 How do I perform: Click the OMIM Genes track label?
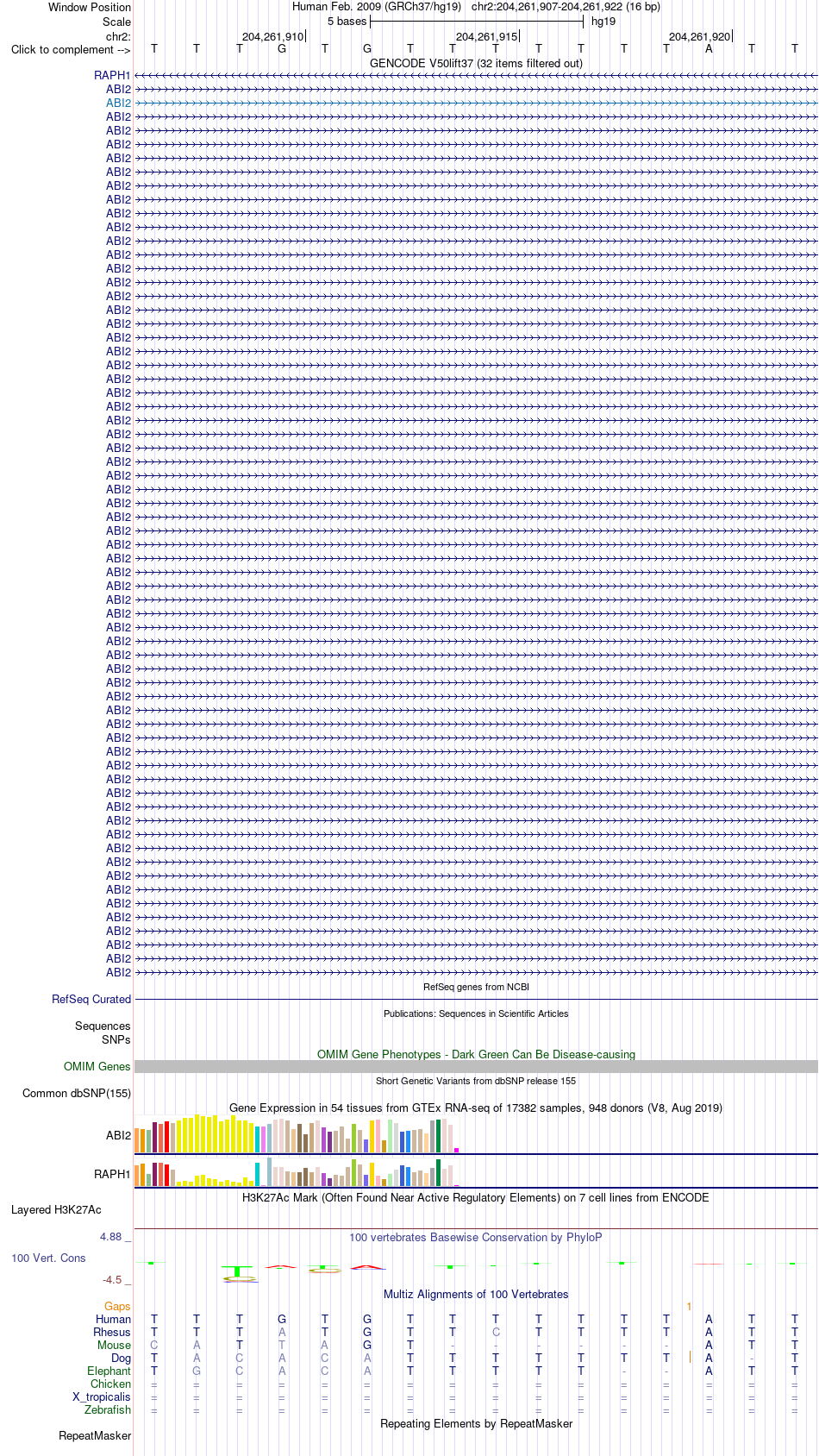pyautogui.click(x=97, y=1066)
